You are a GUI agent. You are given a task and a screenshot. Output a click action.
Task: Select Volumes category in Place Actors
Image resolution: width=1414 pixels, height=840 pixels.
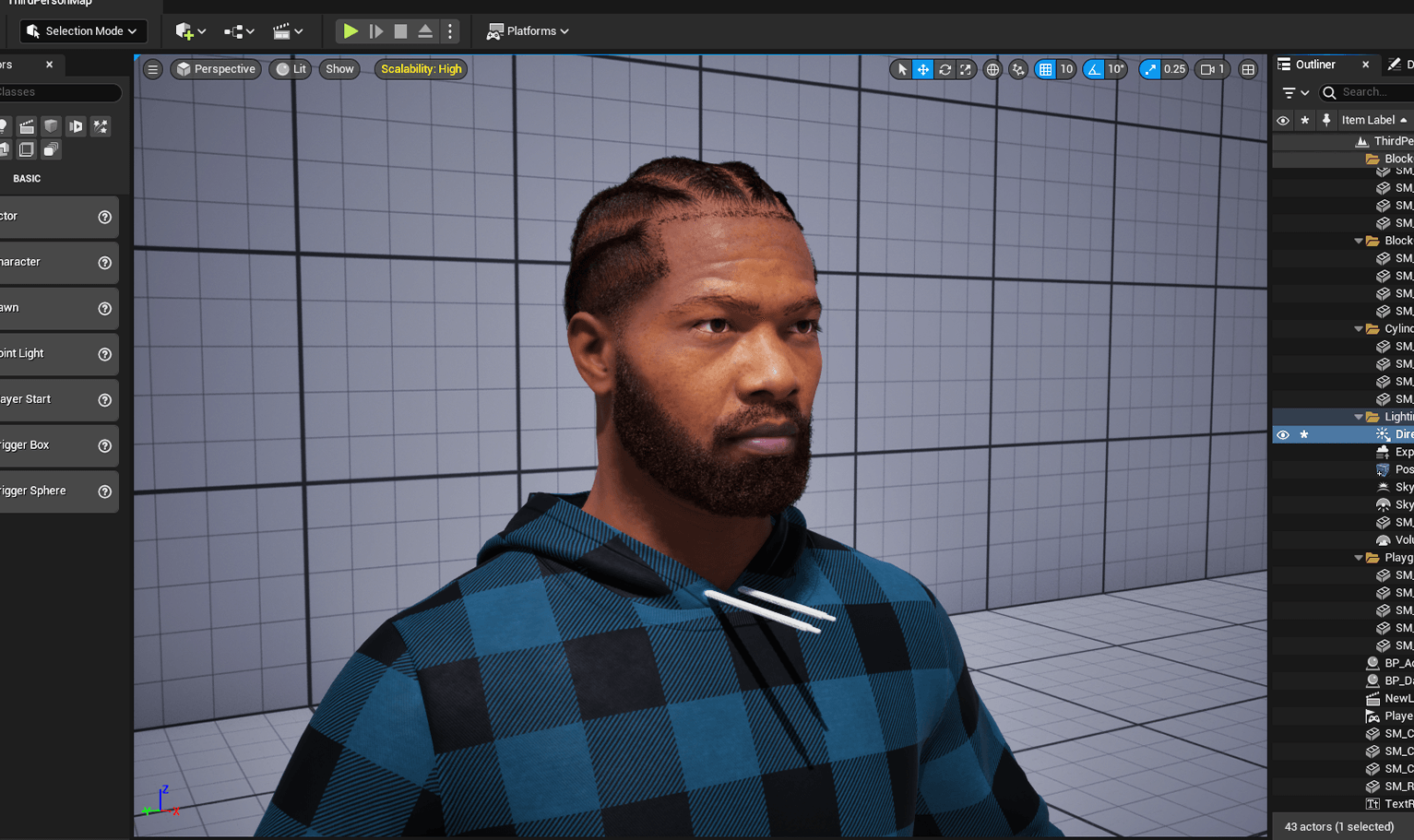point(27,149)
